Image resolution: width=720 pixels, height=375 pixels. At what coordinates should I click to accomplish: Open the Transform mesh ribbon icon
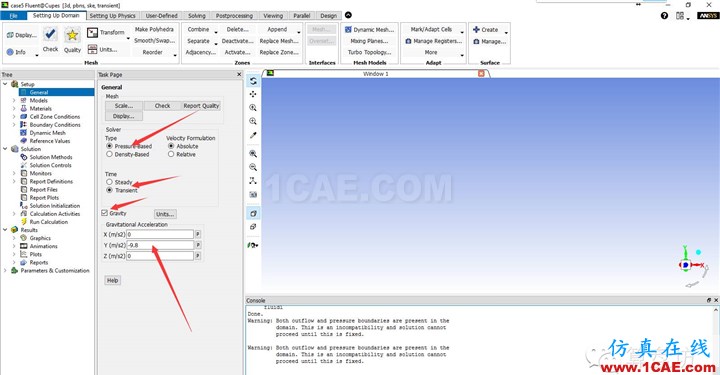92,33
